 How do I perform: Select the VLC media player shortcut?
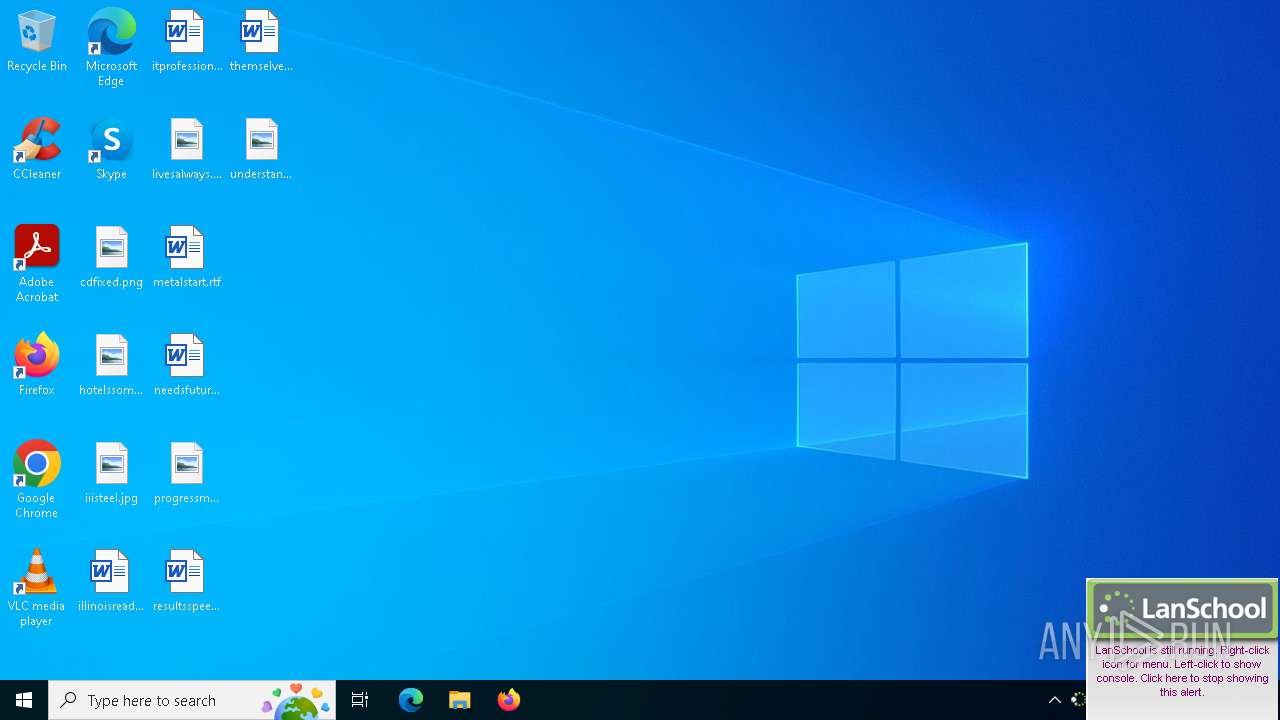pos(37,588)
